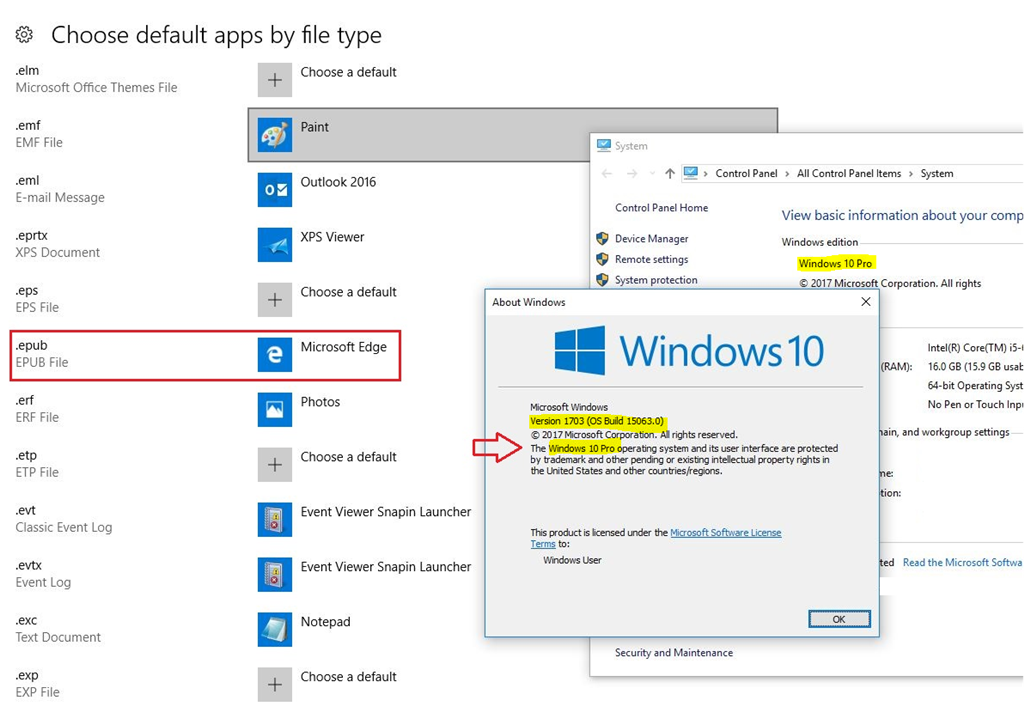Click the System window title bar icon
1024x706 pixels.
point(603,146)
